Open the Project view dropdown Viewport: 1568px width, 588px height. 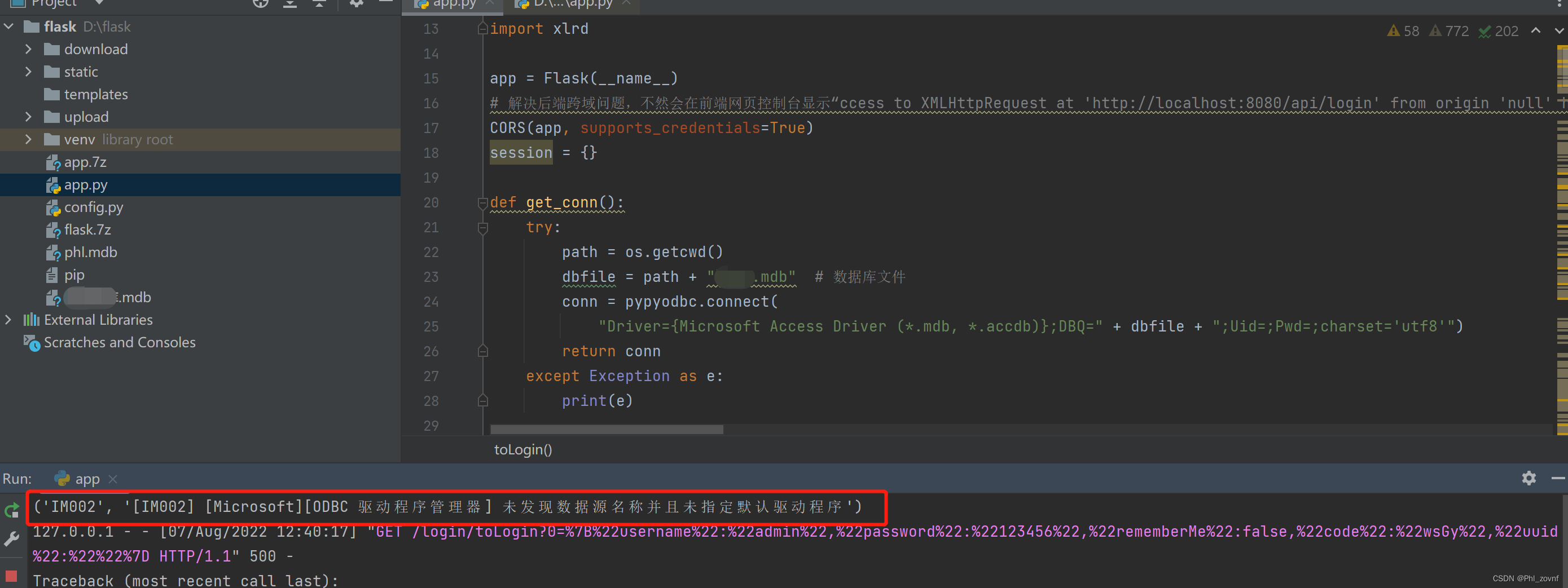99,2
